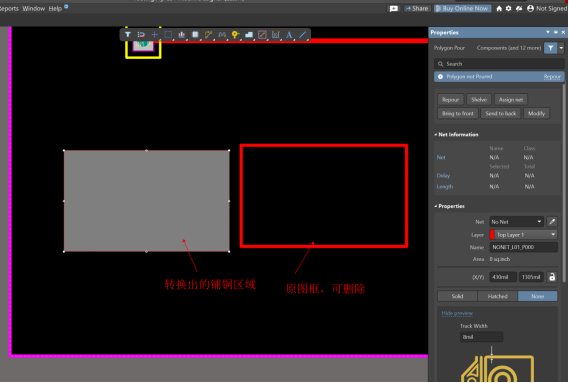
Task: Click the red Top Layer color swatch
Action: tap(492, 235)
